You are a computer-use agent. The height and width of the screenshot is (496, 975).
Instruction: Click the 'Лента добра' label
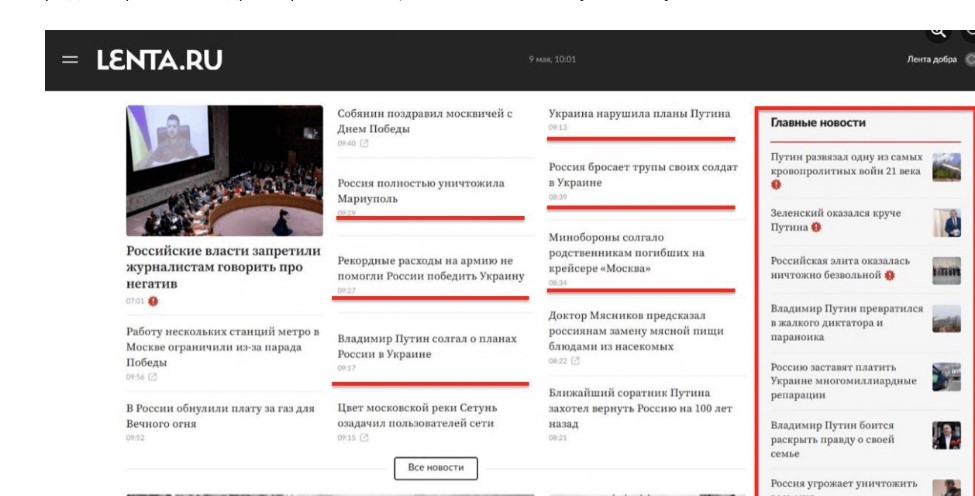point(931,60)
